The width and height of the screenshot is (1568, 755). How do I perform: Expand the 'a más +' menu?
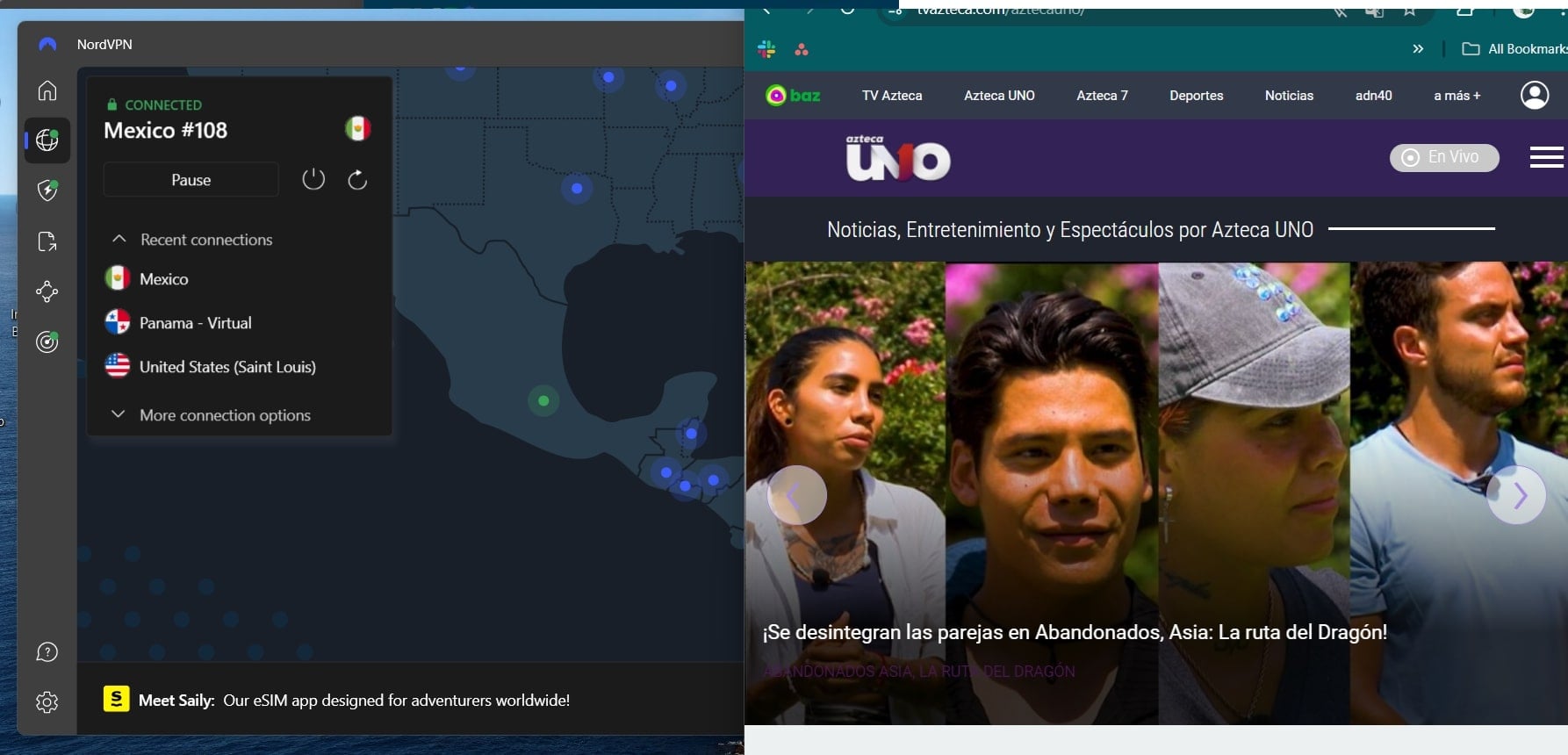(x=1457, y=96)
